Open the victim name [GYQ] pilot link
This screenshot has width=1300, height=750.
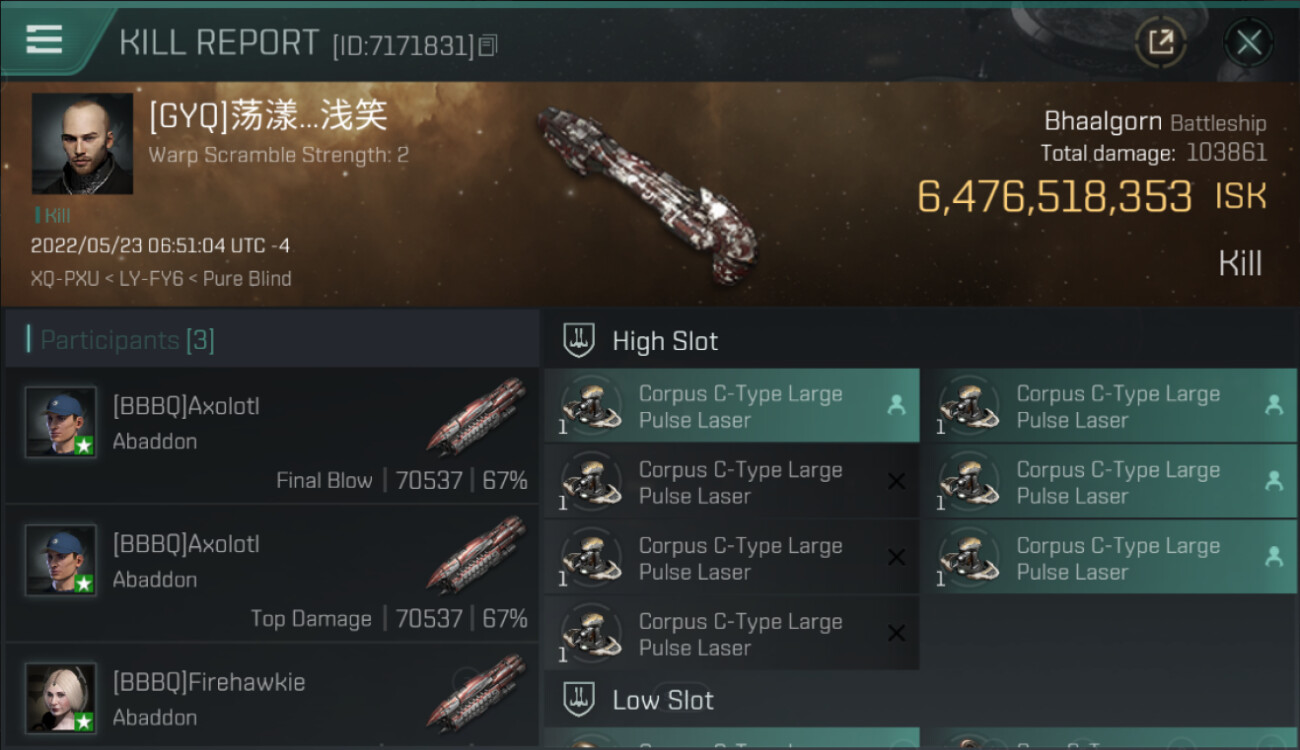[x=267, y=117]
